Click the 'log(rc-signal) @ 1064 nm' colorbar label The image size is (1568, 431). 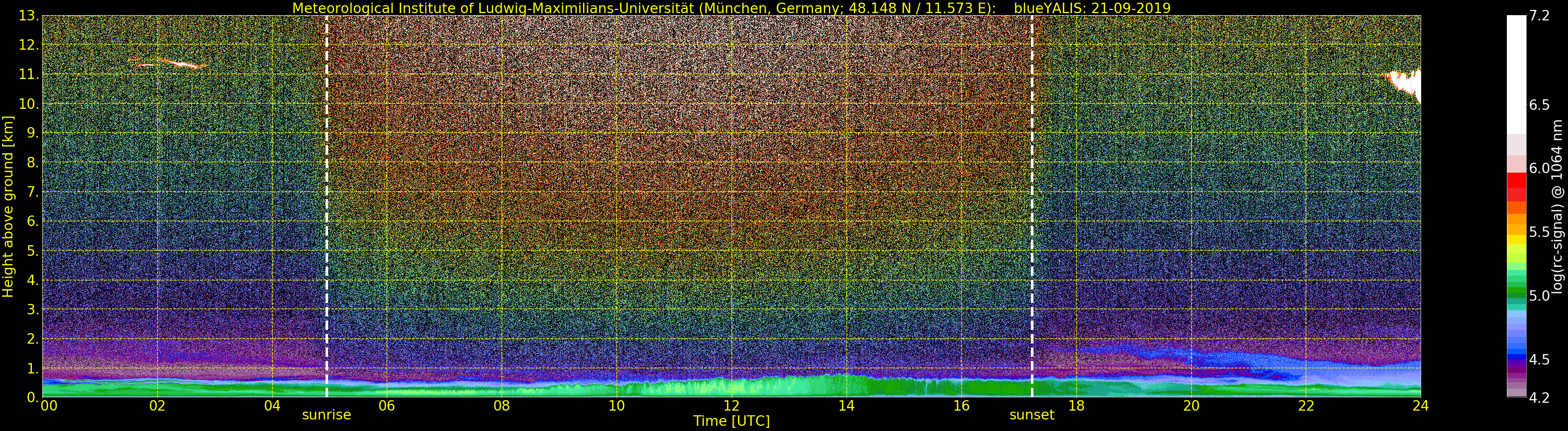(x=1558, y=206)
